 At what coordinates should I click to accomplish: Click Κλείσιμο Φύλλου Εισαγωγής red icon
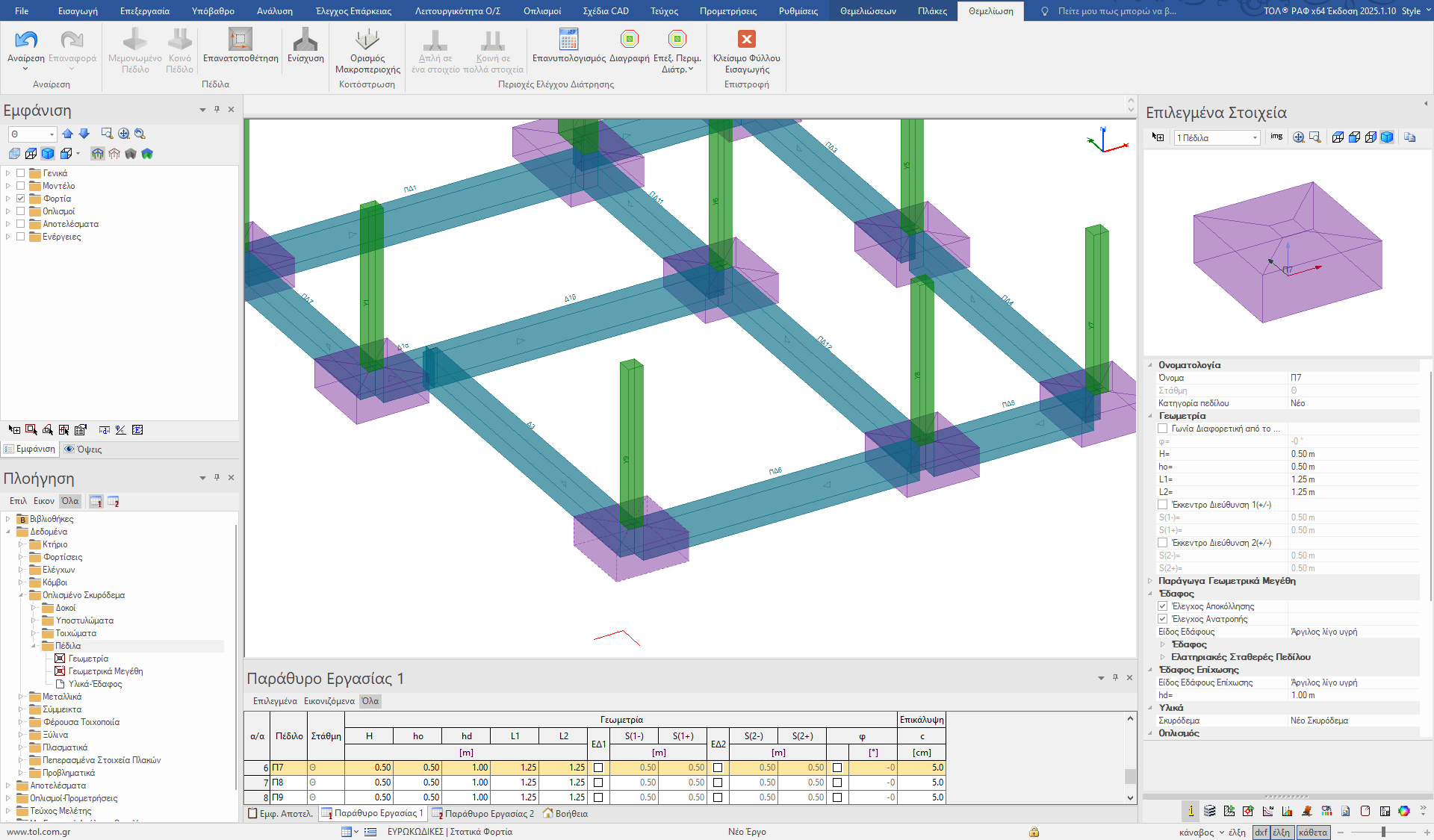[746, 40]
